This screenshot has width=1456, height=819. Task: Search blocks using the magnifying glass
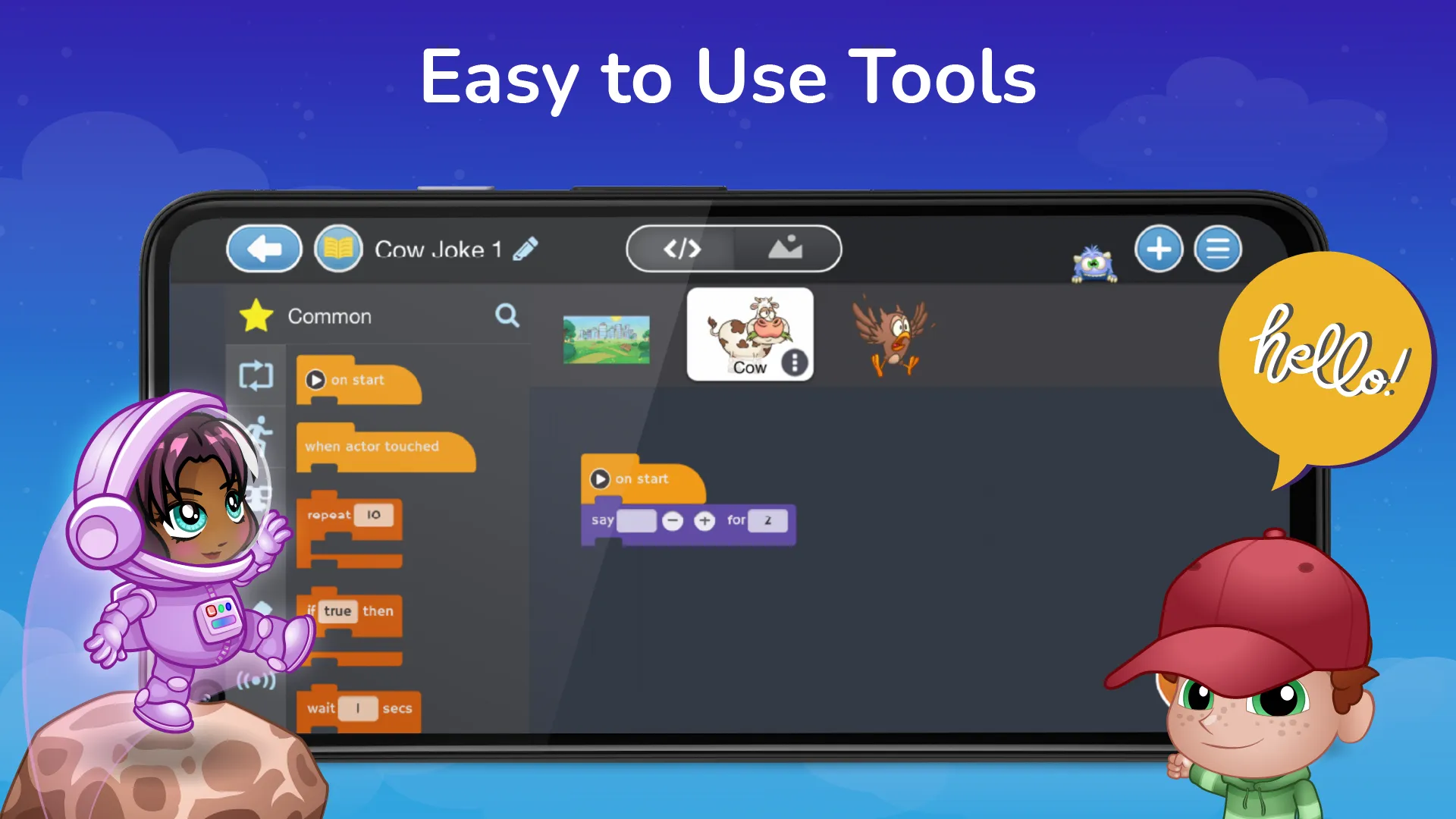point(508,316)
